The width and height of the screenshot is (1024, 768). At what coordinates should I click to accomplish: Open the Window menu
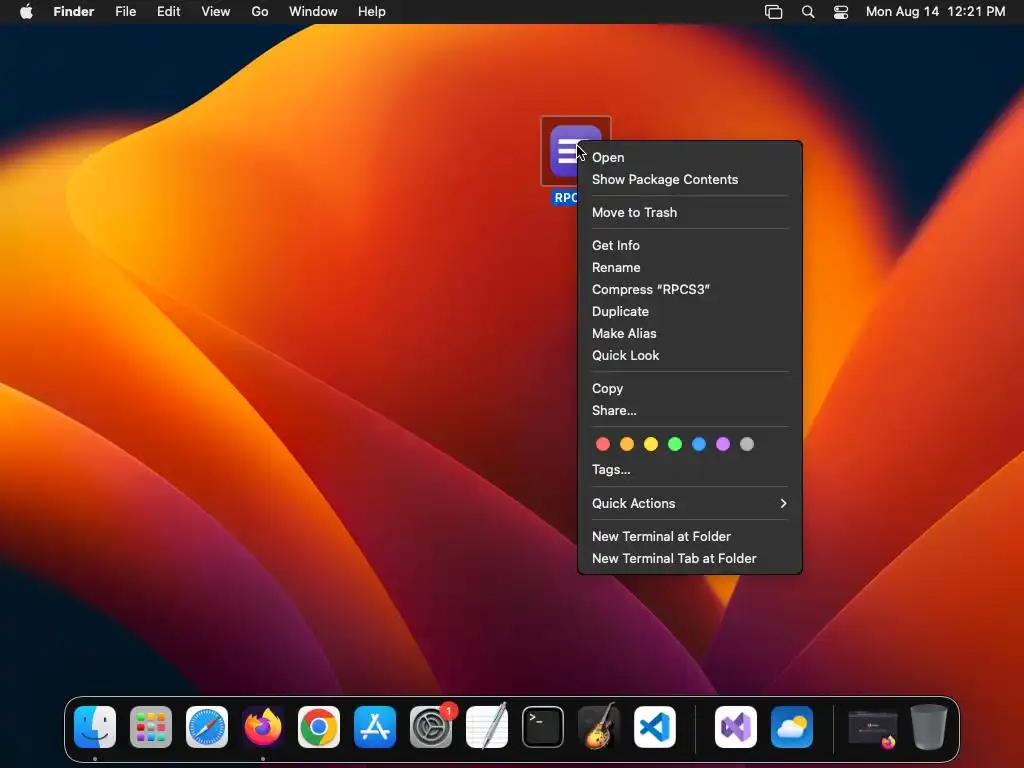click(x=313, y=12)
